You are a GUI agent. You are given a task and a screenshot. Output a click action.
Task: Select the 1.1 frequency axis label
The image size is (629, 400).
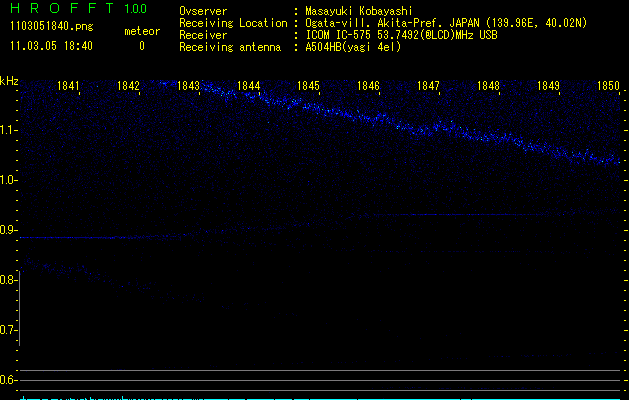point(9,129)
